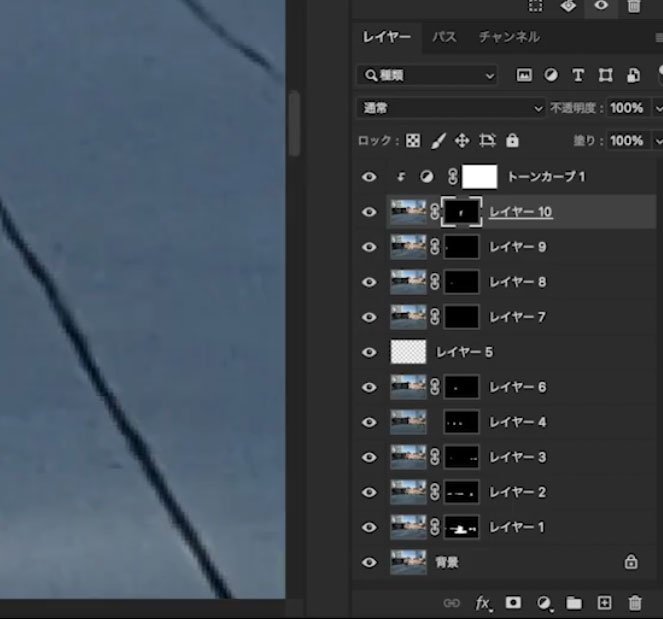Switch to the チャンネル tab
Viewport: 663px width, 619px height.
tap(509, 37)
